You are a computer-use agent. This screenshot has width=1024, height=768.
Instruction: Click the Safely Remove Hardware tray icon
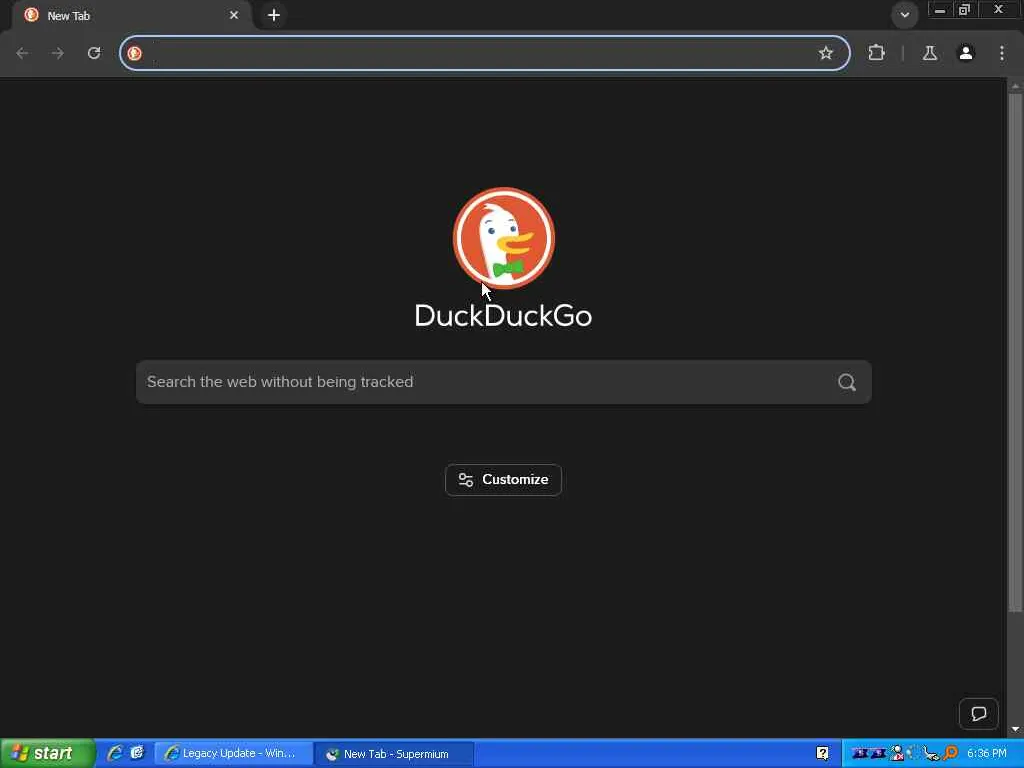pyautogui.click(x=931, y=754)
